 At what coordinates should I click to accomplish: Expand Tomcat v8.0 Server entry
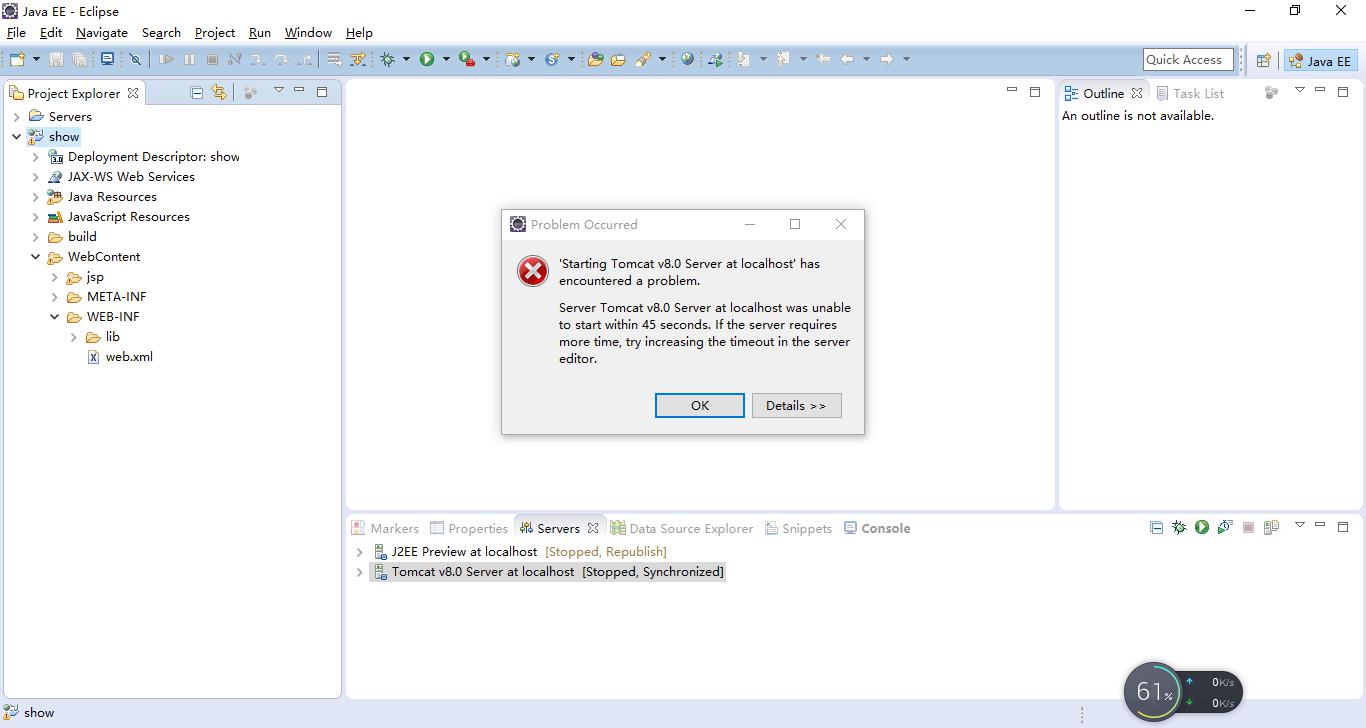[x=359, y=572]
